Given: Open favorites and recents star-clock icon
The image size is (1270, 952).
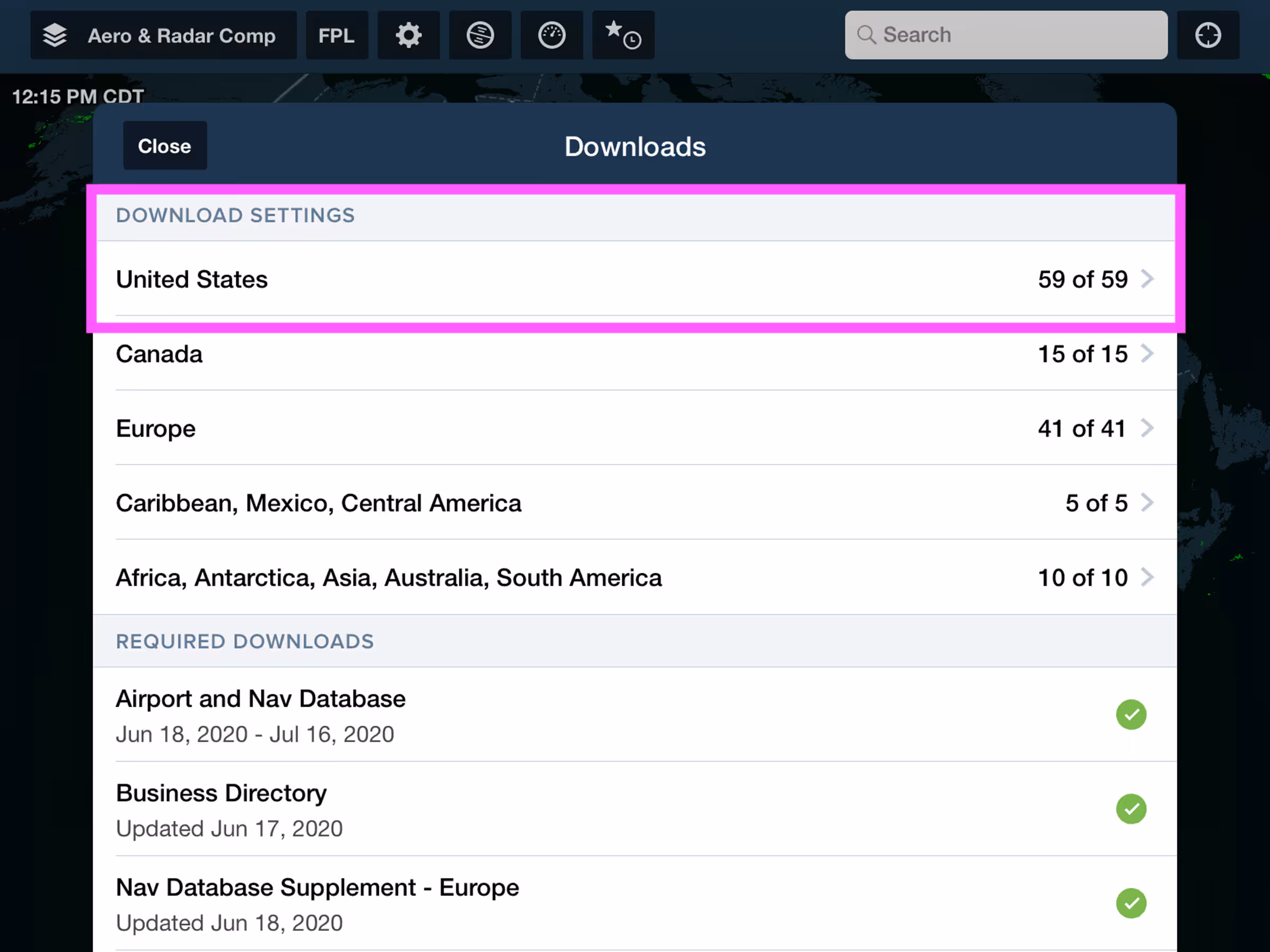Looking at the screenshot, I should point(623,35).
